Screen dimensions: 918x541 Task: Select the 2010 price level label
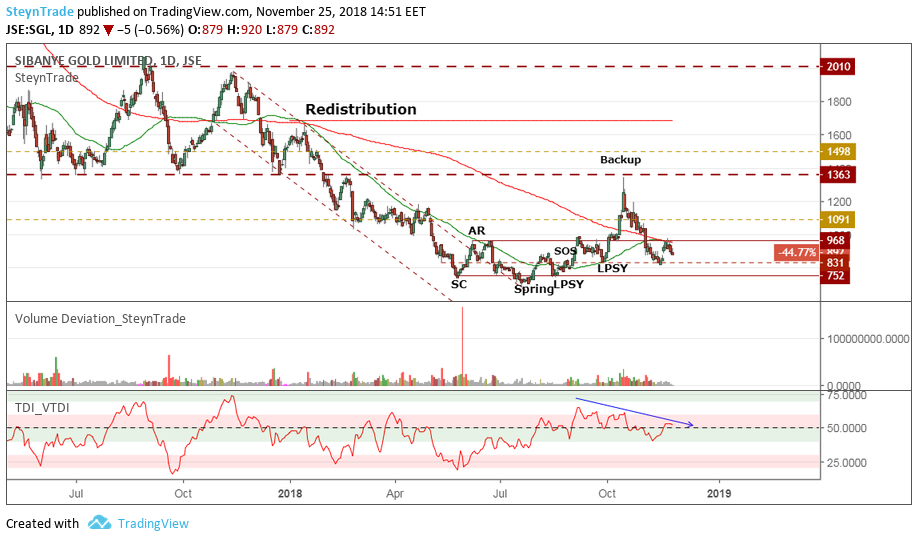tap(838, 66)
